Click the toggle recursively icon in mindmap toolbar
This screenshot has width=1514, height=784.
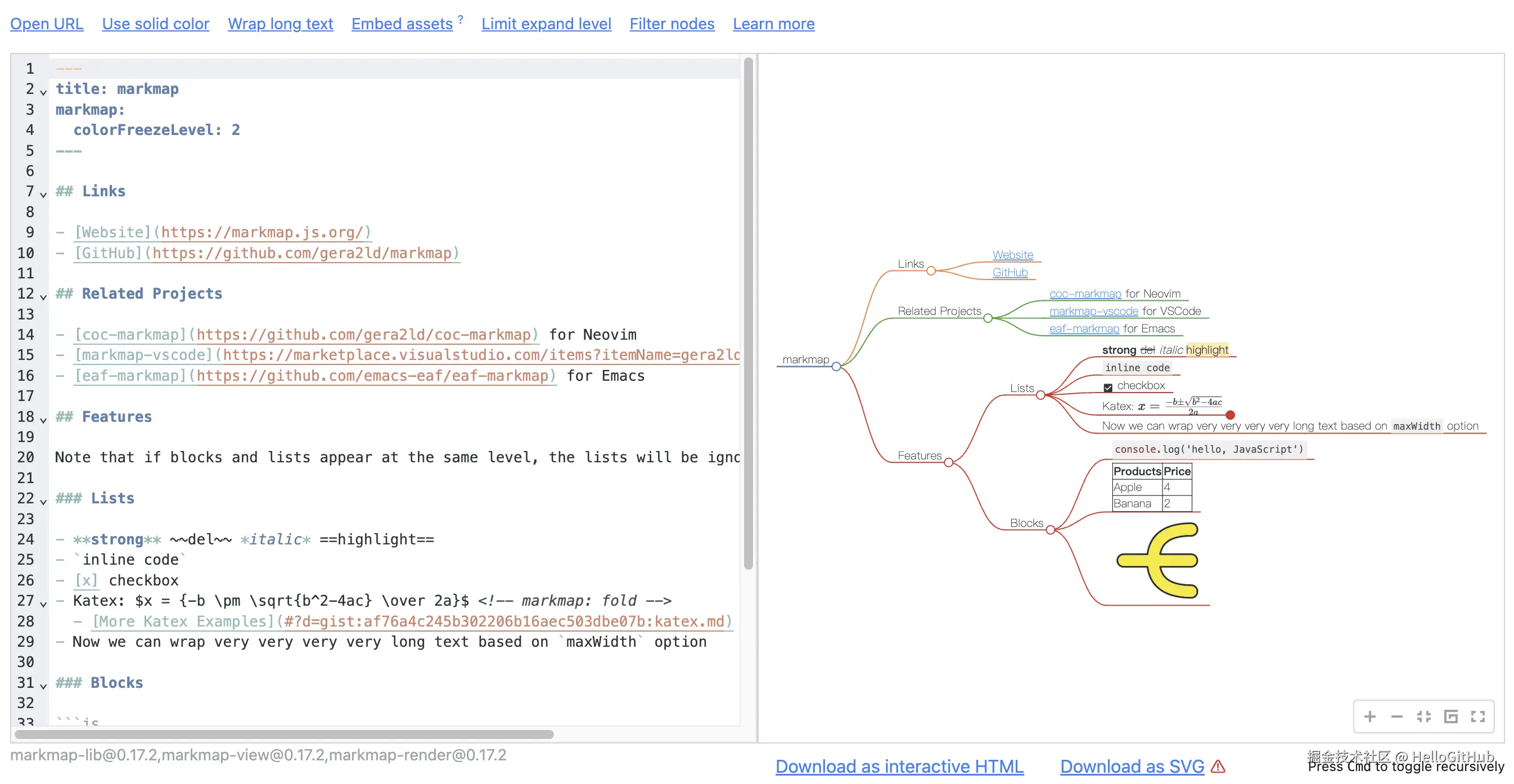1451,717
